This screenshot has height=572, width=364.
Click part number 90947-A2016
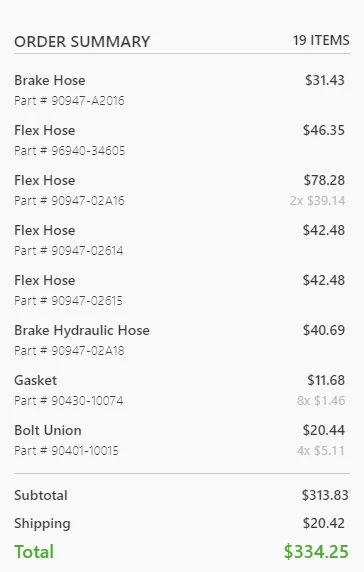69,100
